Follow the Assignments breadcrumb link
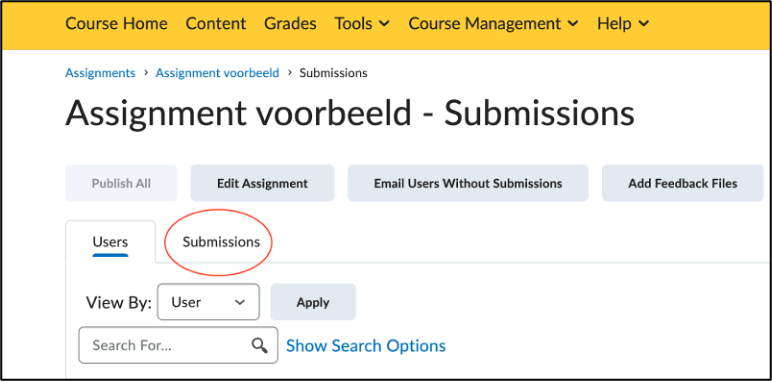 click(x=100, y=73)
